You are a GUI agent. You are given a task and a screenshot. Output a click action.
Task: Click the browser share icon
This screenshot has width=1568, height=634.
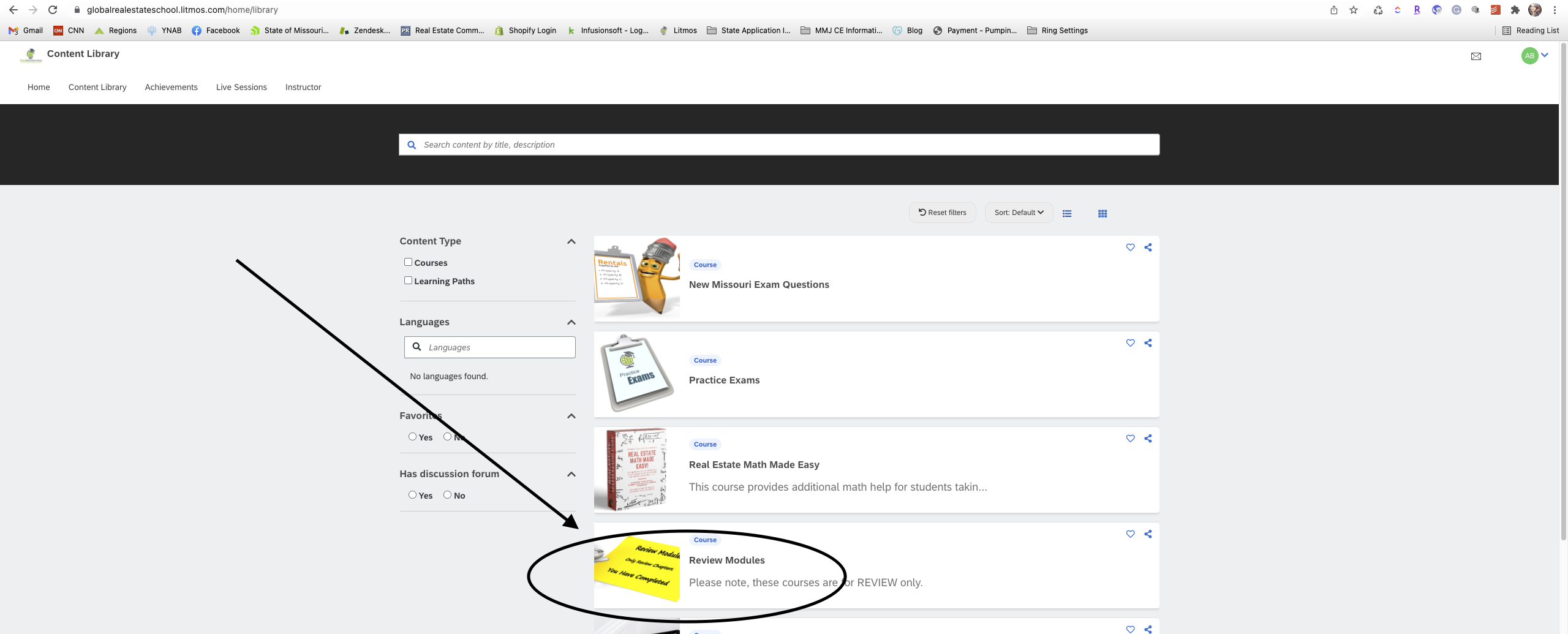1334,10
